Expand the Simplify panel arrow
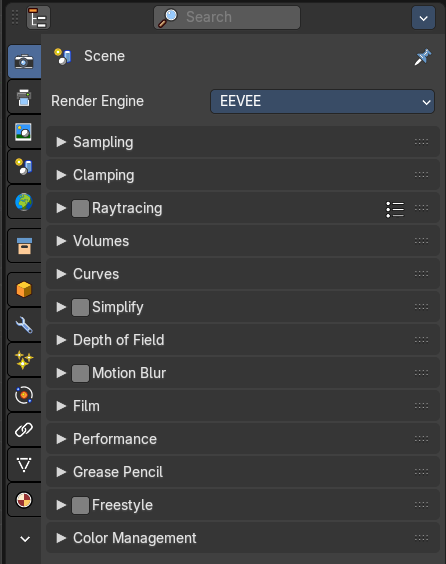This screenshot has width=446, height=564. 62,307
